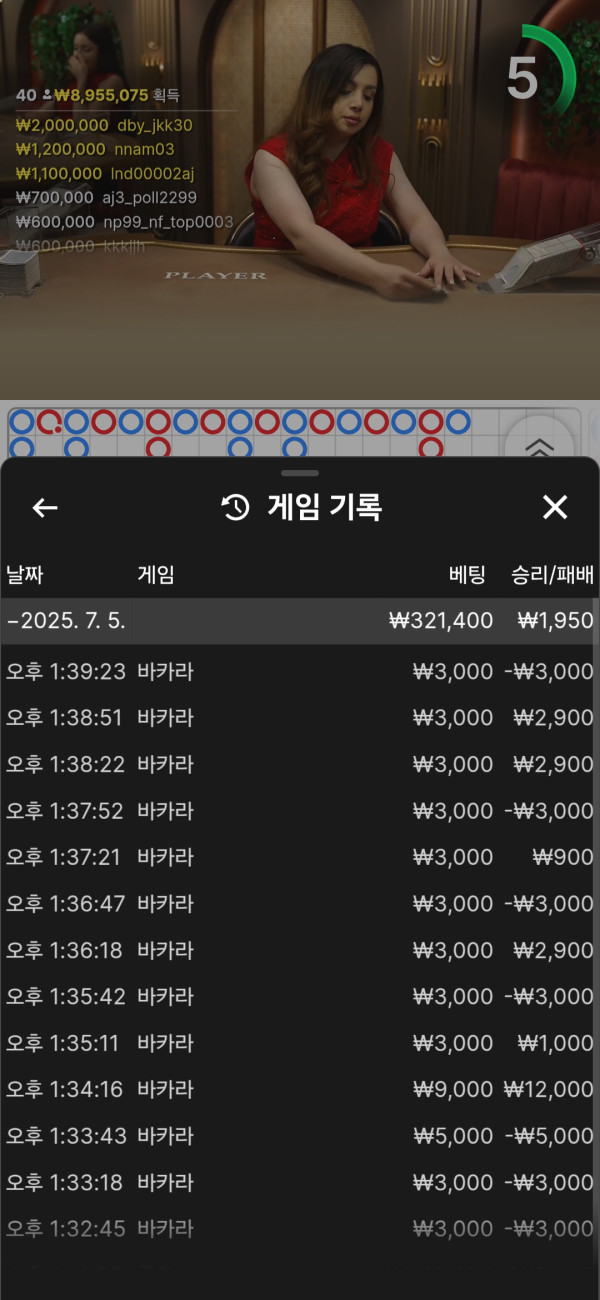The image size is (600, 1300).
Task: Click the 승리/패배 column header
Action: tap(552, 575)
